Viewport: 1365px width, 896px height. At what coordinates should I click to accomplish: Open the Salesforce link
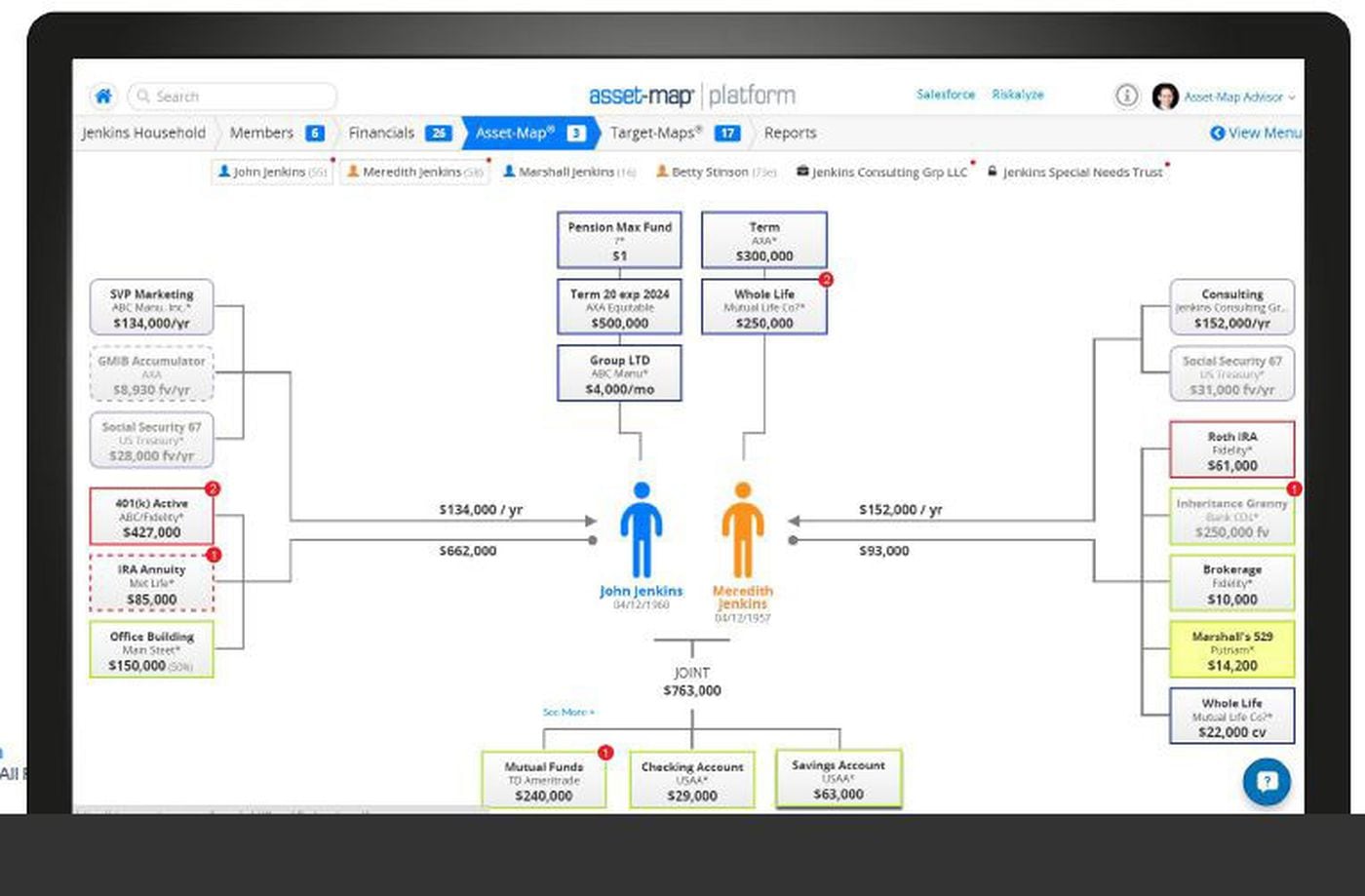[945, 95]
